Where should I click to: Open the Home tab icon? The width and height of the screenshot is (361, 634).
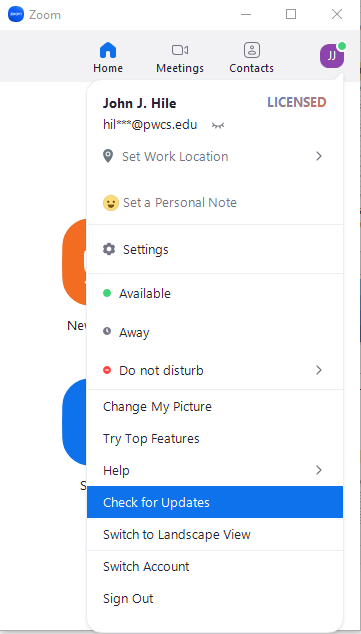[108, 50]
